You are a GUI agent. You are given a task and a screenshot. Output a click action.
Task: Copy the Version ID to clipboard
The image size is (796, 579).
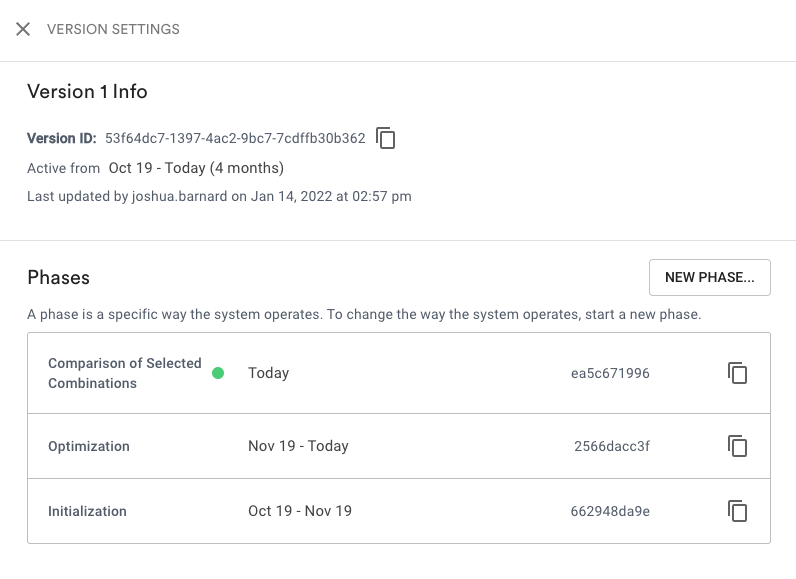tap(386, 138)
